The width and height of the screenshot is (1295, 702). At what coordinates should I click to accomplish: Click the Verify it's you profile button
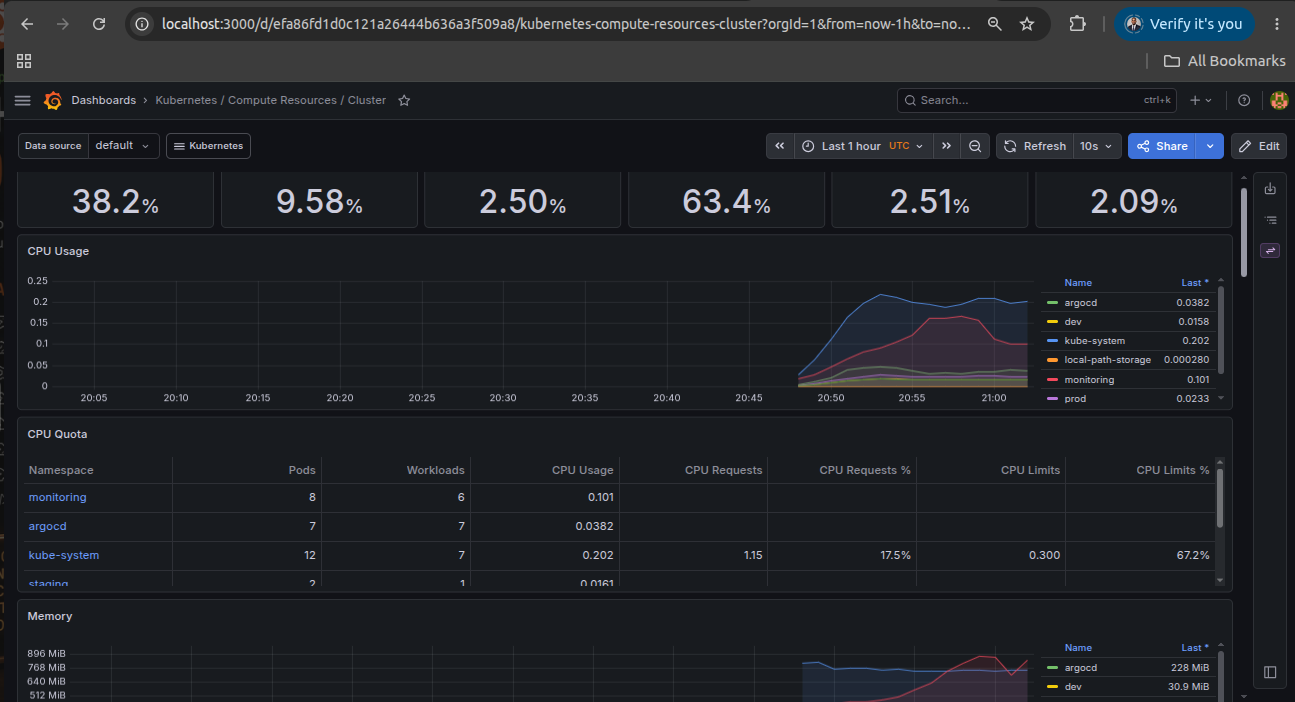tap(1184, 24)
